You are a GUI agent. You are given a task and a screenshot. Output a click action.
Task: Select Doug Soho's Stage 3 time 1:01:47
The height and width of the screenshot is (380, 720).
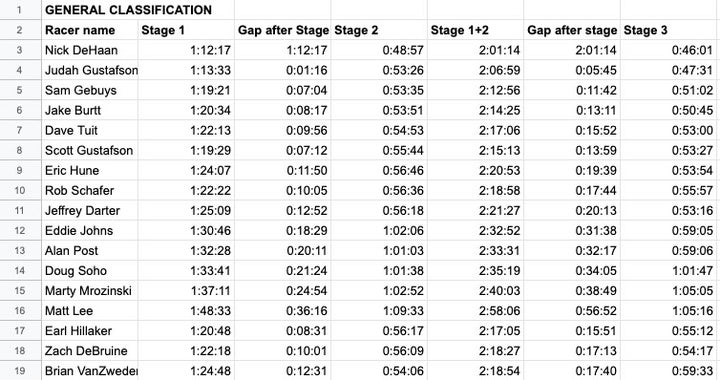coord(670,270)
